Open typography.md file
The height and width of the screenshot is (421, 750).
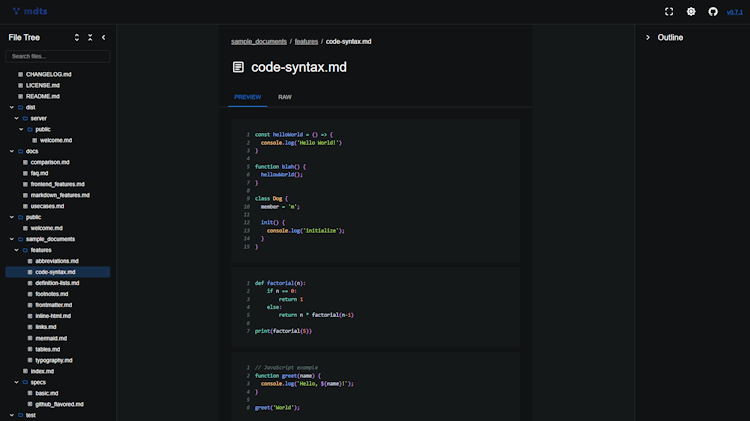coord(54,360)
